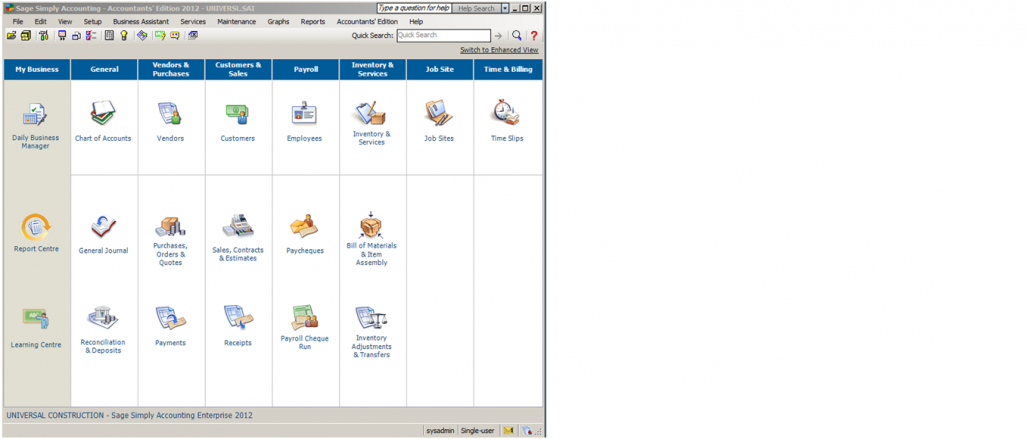Click the red question mark help icon

click(x=534, y=36)
